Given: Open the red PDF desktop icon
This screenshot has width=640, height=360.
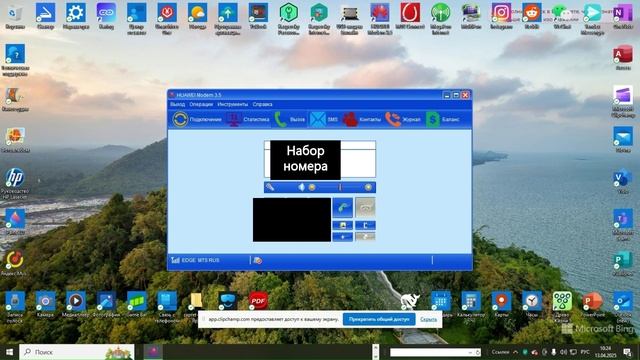Looking at the screenshot, I should (258, 302).
